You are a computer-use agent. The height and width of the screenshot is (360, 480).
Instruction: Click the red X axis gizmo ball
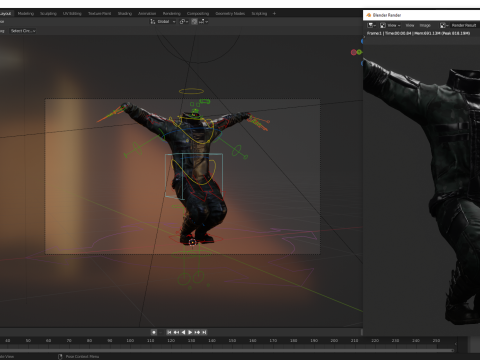click(354, 52)
